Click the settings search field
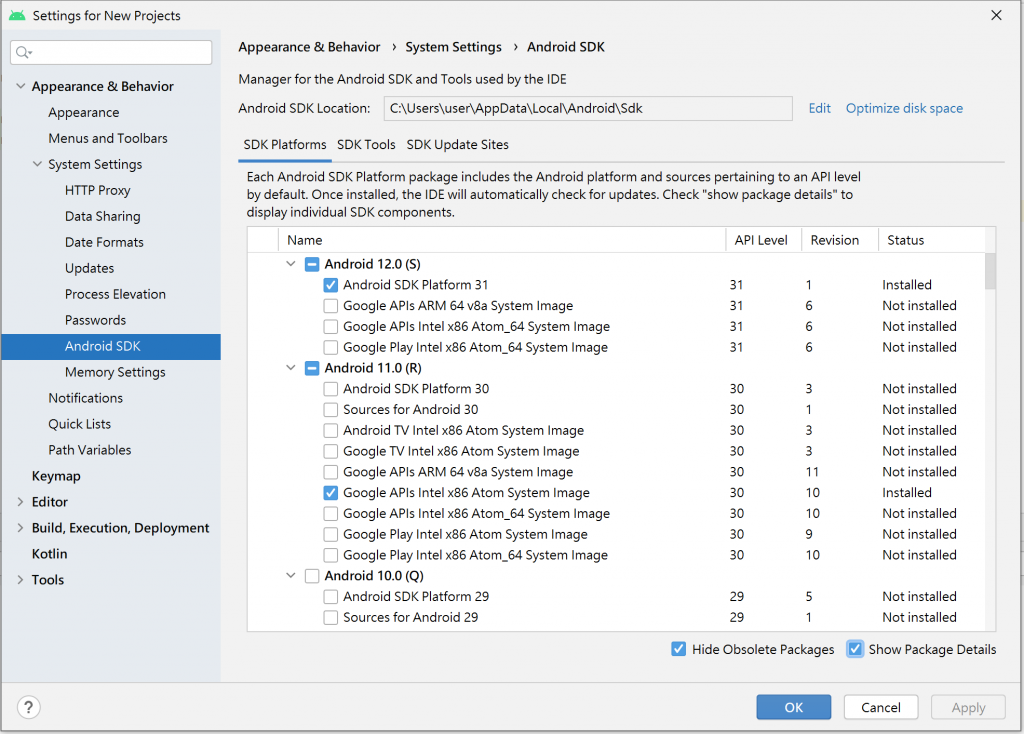The image size is (1024, 734). tap(120, 53)
